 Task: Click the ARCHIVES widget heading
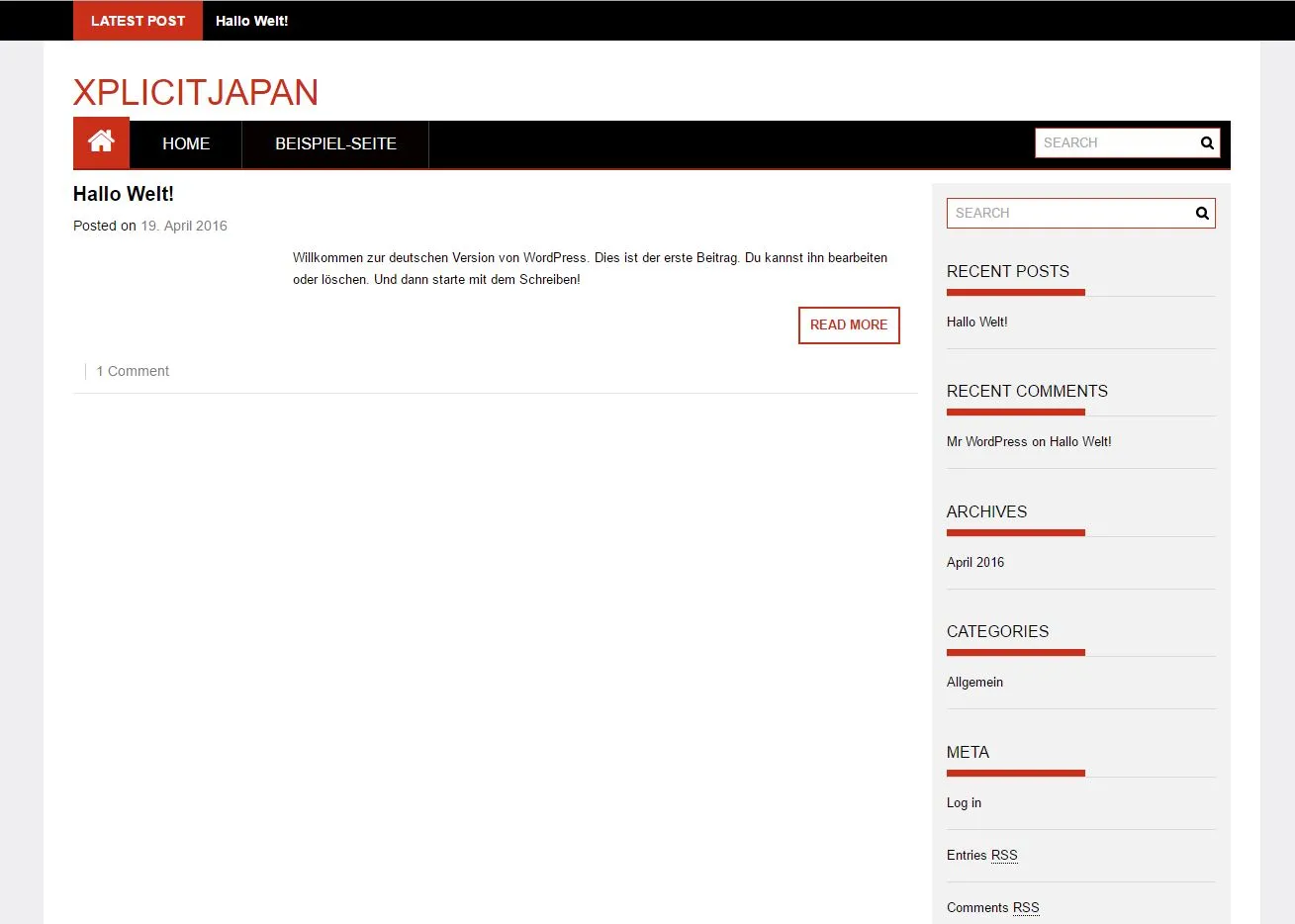tap(986, 511)
